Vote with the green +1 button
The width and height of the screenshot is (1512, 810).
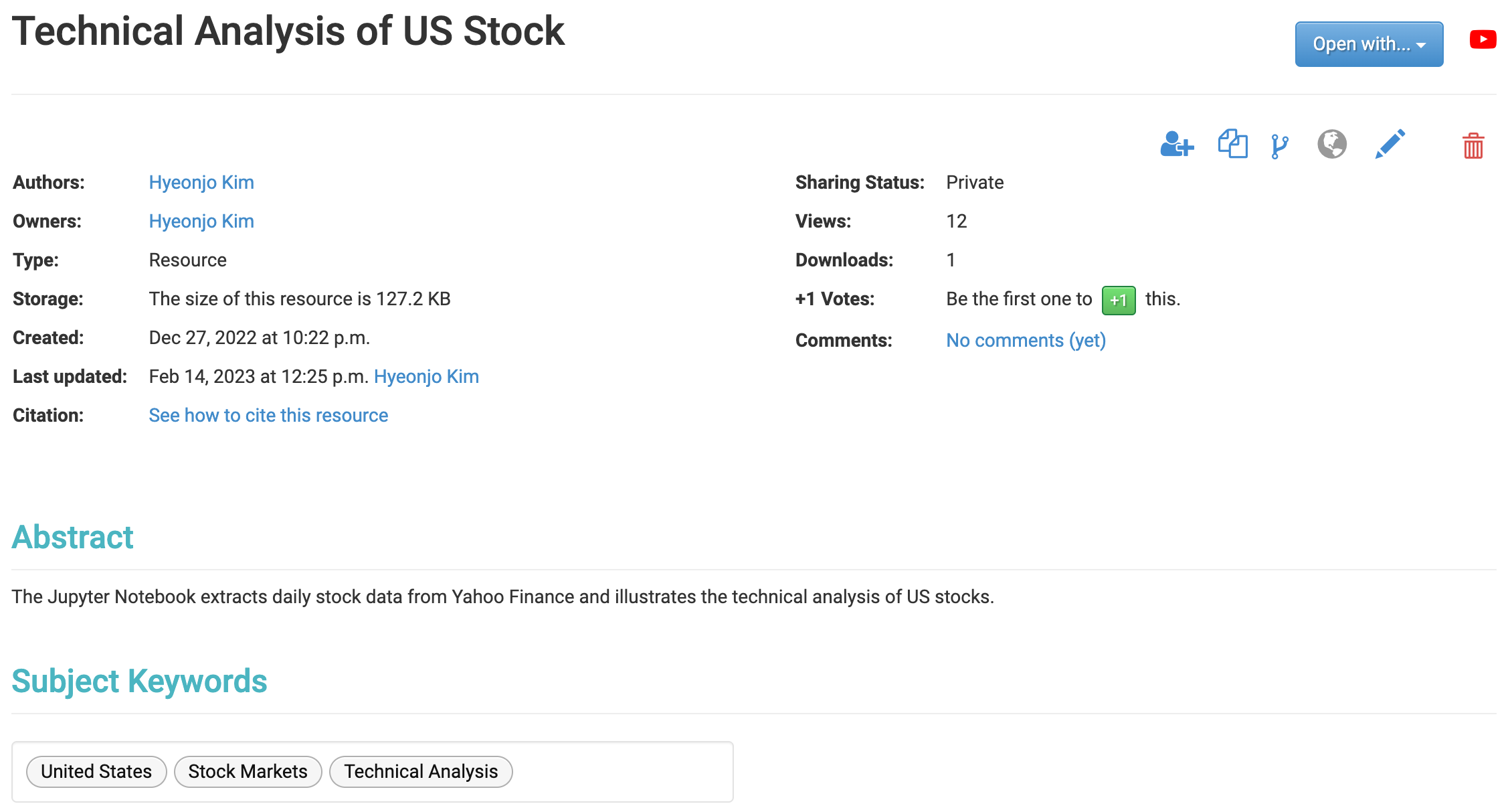[x=1119, y=300]
